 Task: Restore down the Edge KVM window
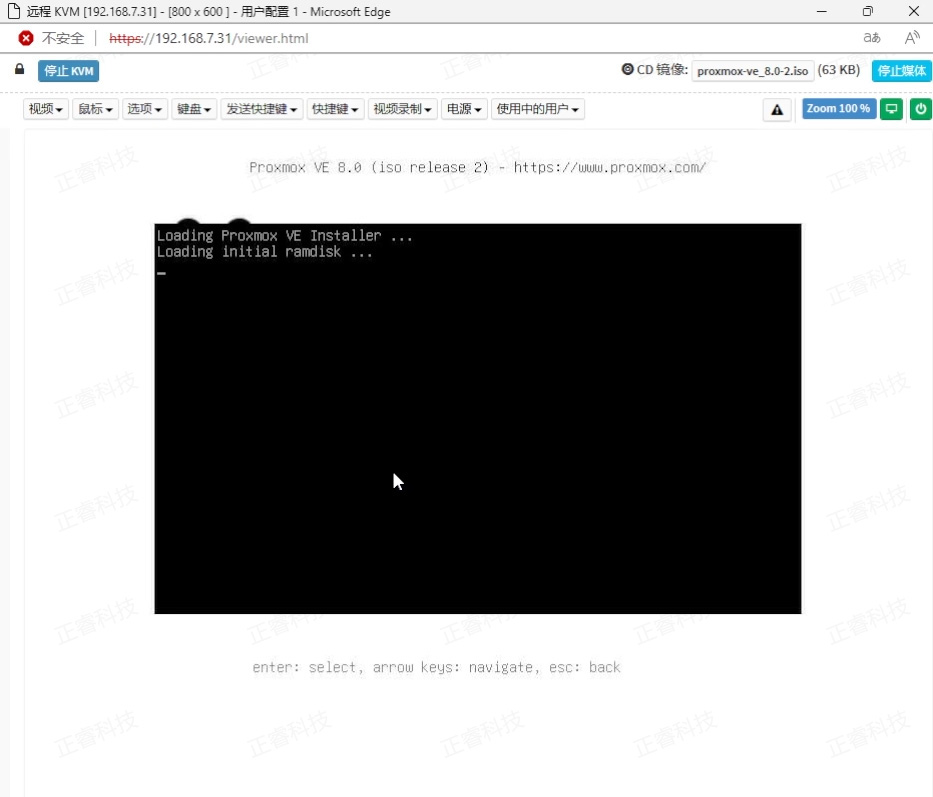click(868, 11)
